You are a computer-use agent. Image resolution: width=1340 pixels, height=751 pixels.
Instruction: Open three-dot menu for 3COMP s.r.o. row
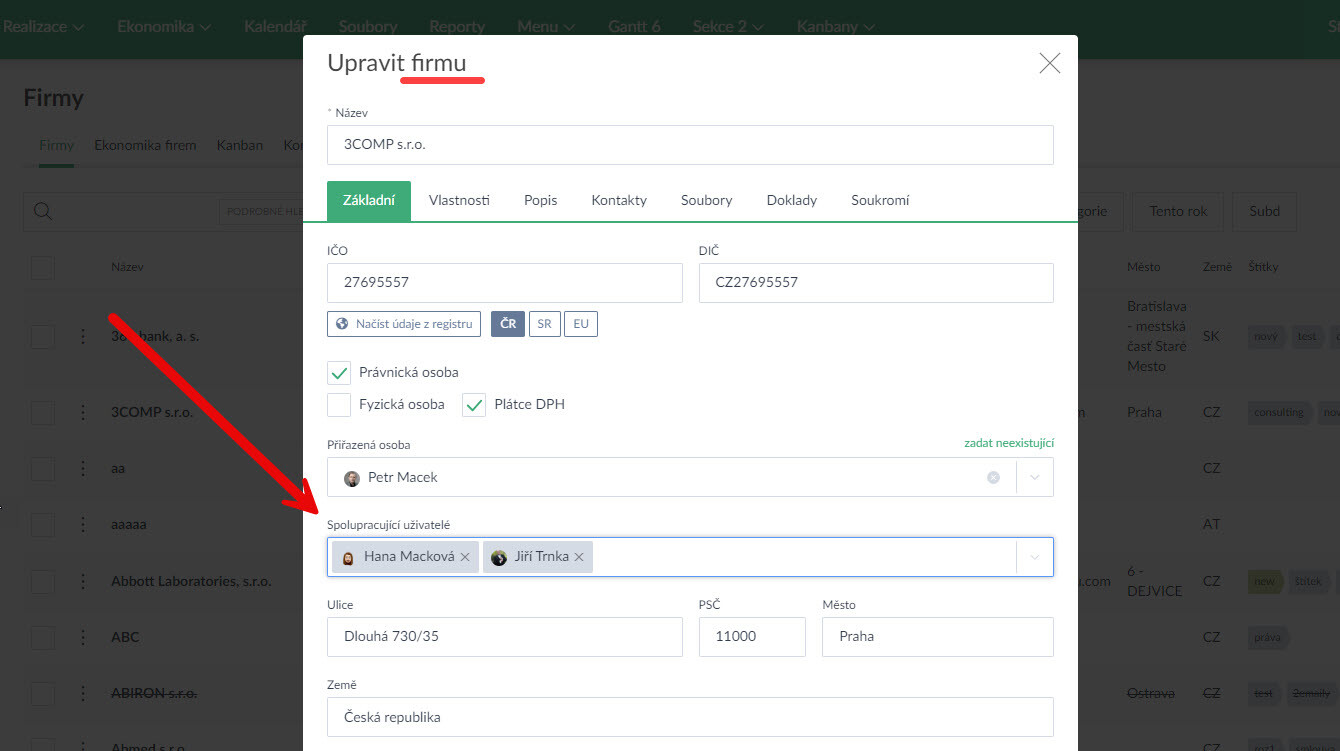tap(83, 412)
